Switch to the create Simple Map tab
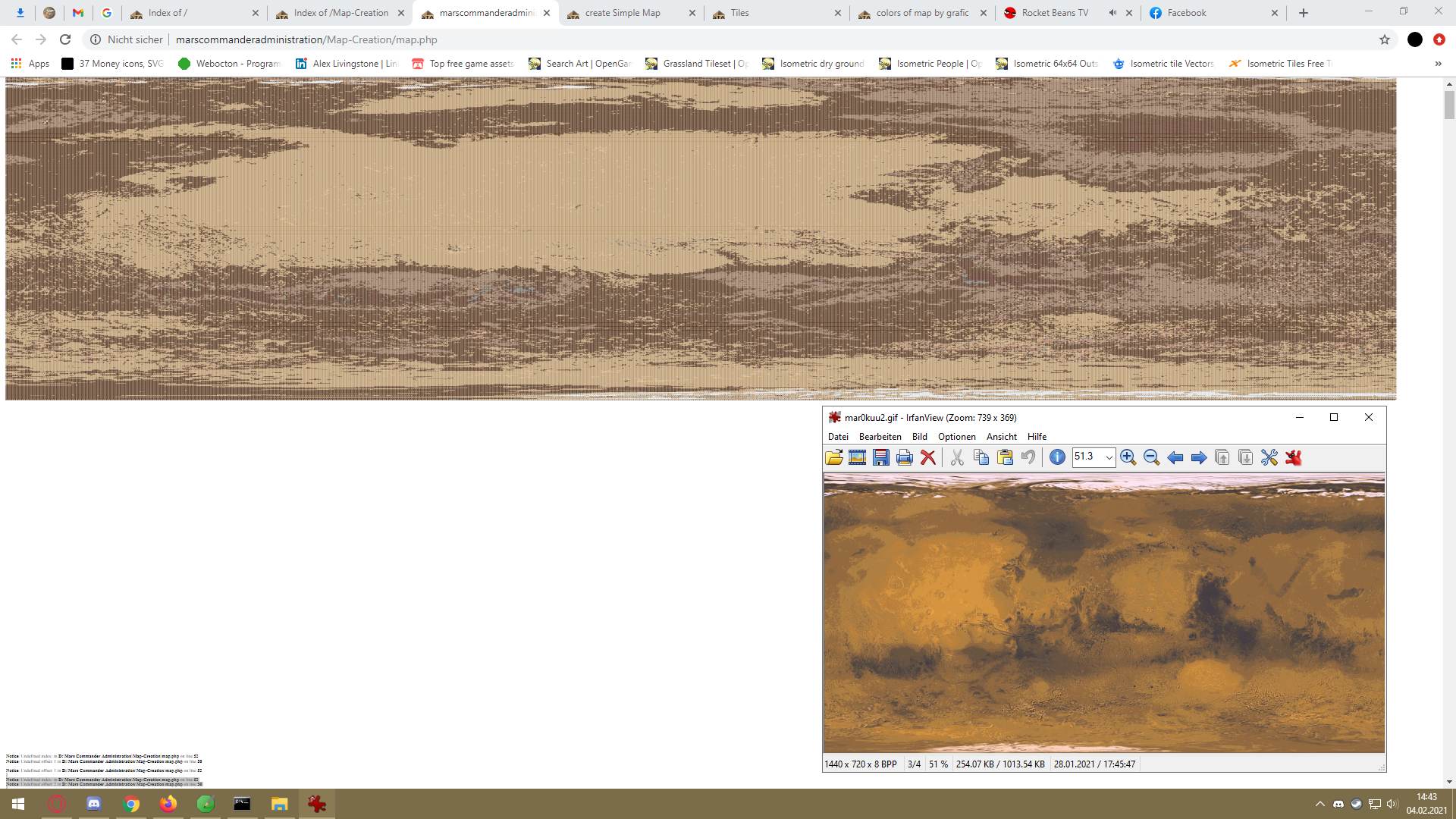Viewport: 1456px width, 819px height. coord(622,13)
